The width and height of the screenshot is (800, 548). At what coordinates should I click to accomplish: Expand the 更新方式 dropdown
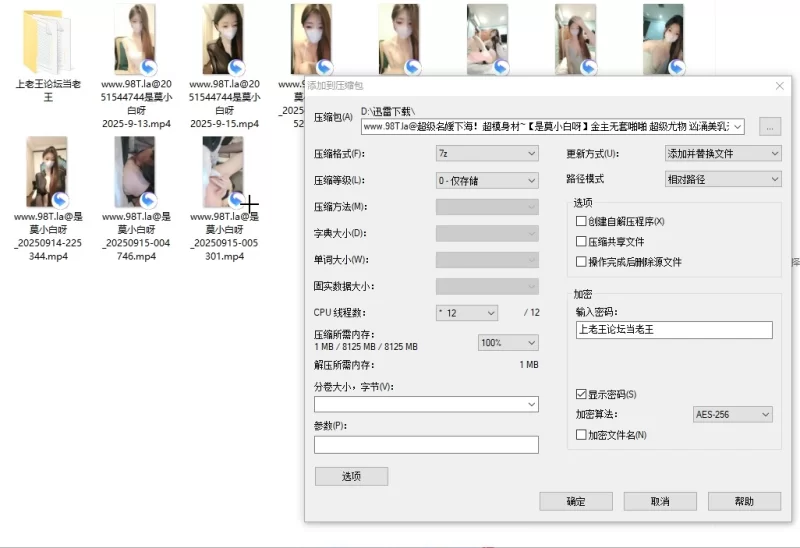(x=723, y=154)
